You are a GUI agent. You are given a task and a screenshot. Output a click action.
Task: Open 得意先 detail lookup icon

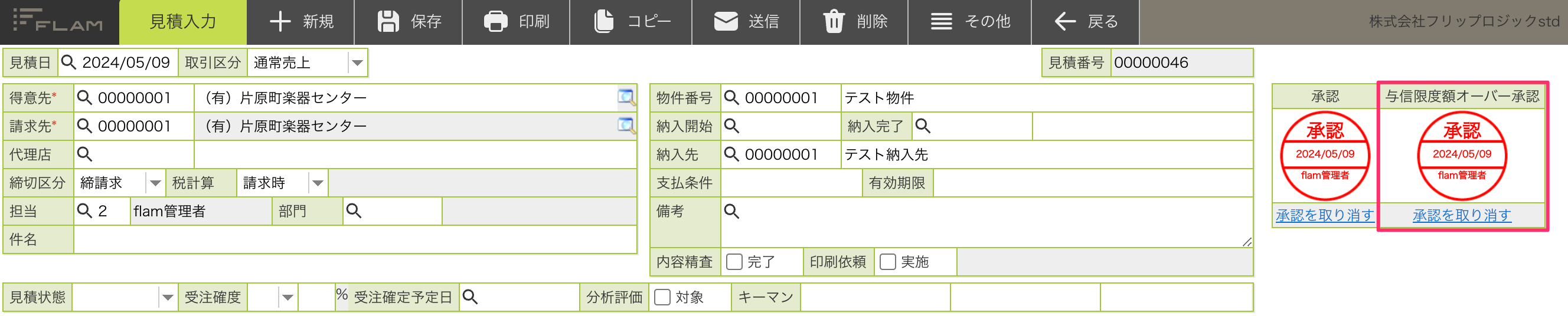click(x=626, y=97)
